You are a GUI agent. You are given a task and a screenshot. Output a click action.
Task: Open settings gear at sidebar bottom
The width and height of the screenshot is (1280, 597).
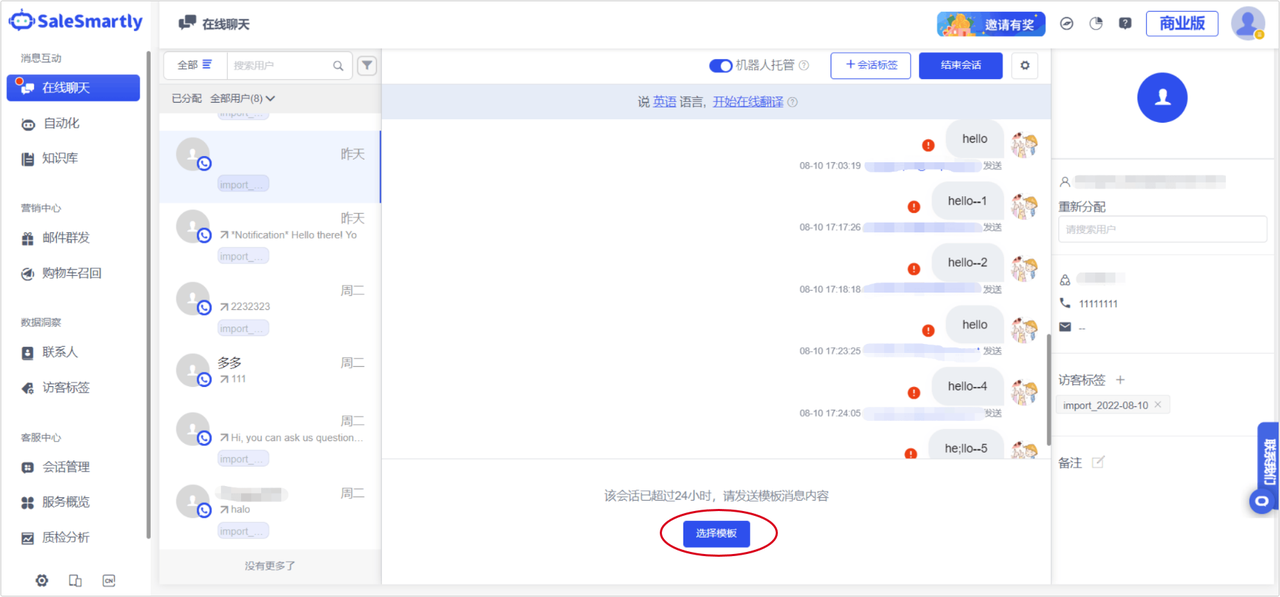point(42,580)
